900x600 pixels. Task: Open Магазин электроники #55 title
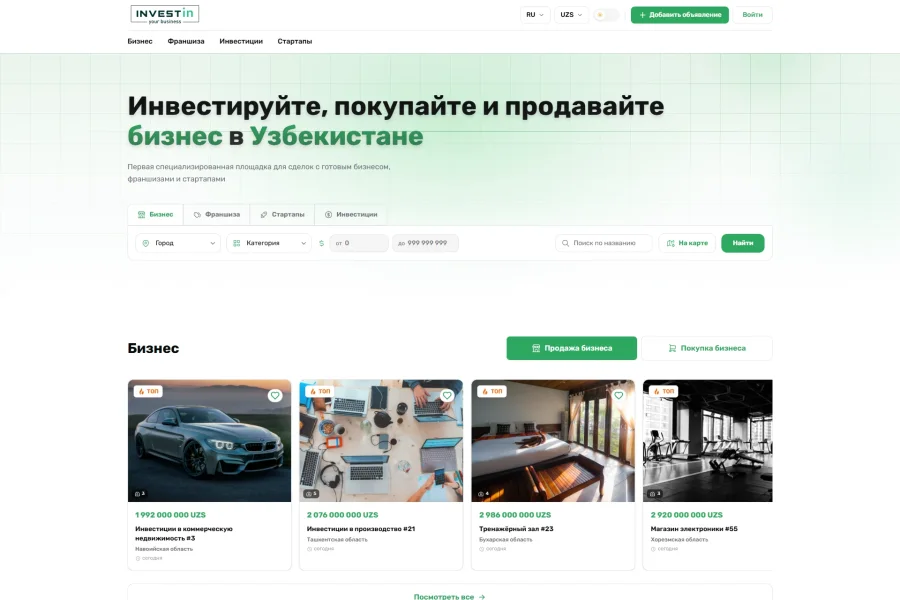(694, 529)
